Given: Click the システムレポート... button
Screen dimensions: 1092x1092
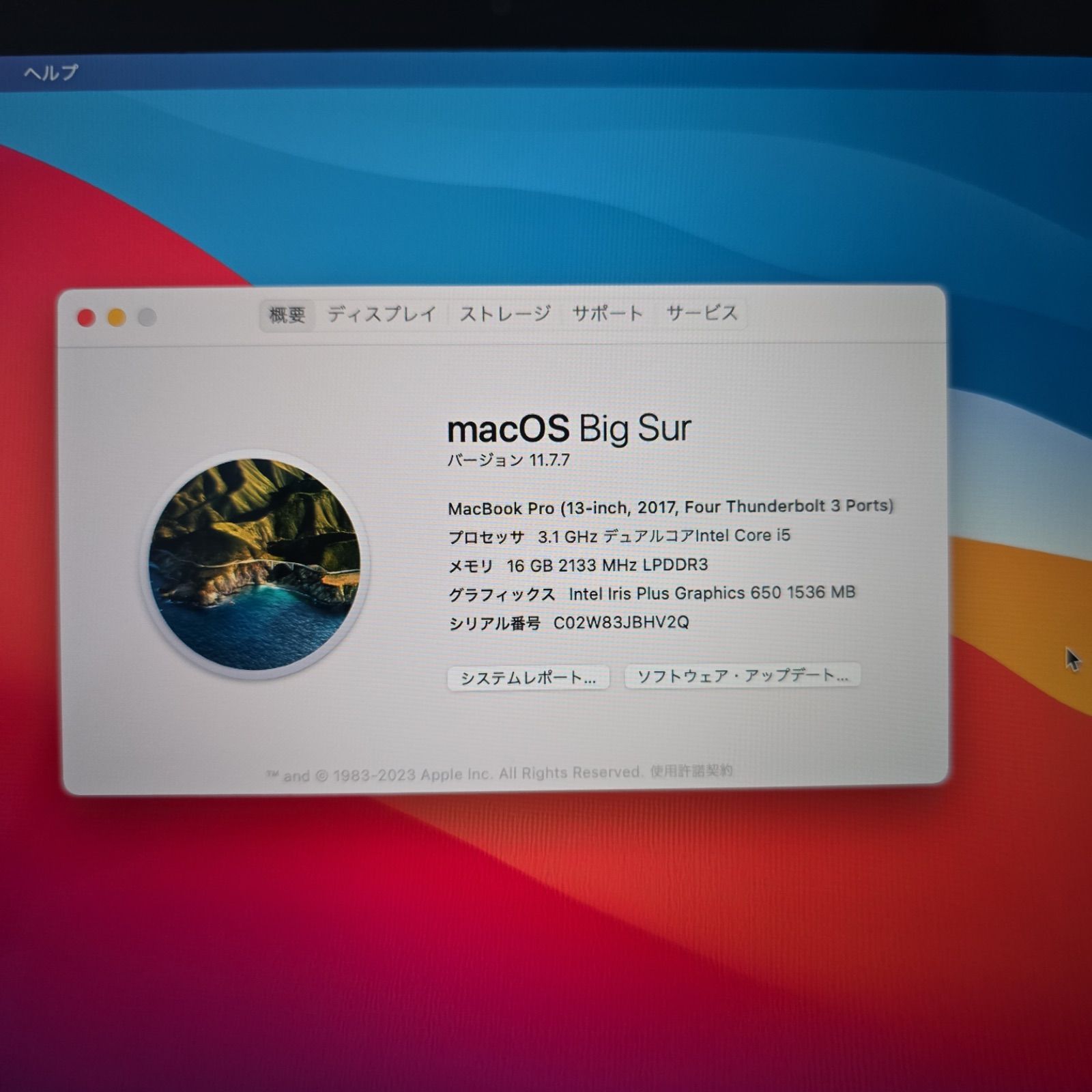Looking at the screenshot, I should 528,678.
